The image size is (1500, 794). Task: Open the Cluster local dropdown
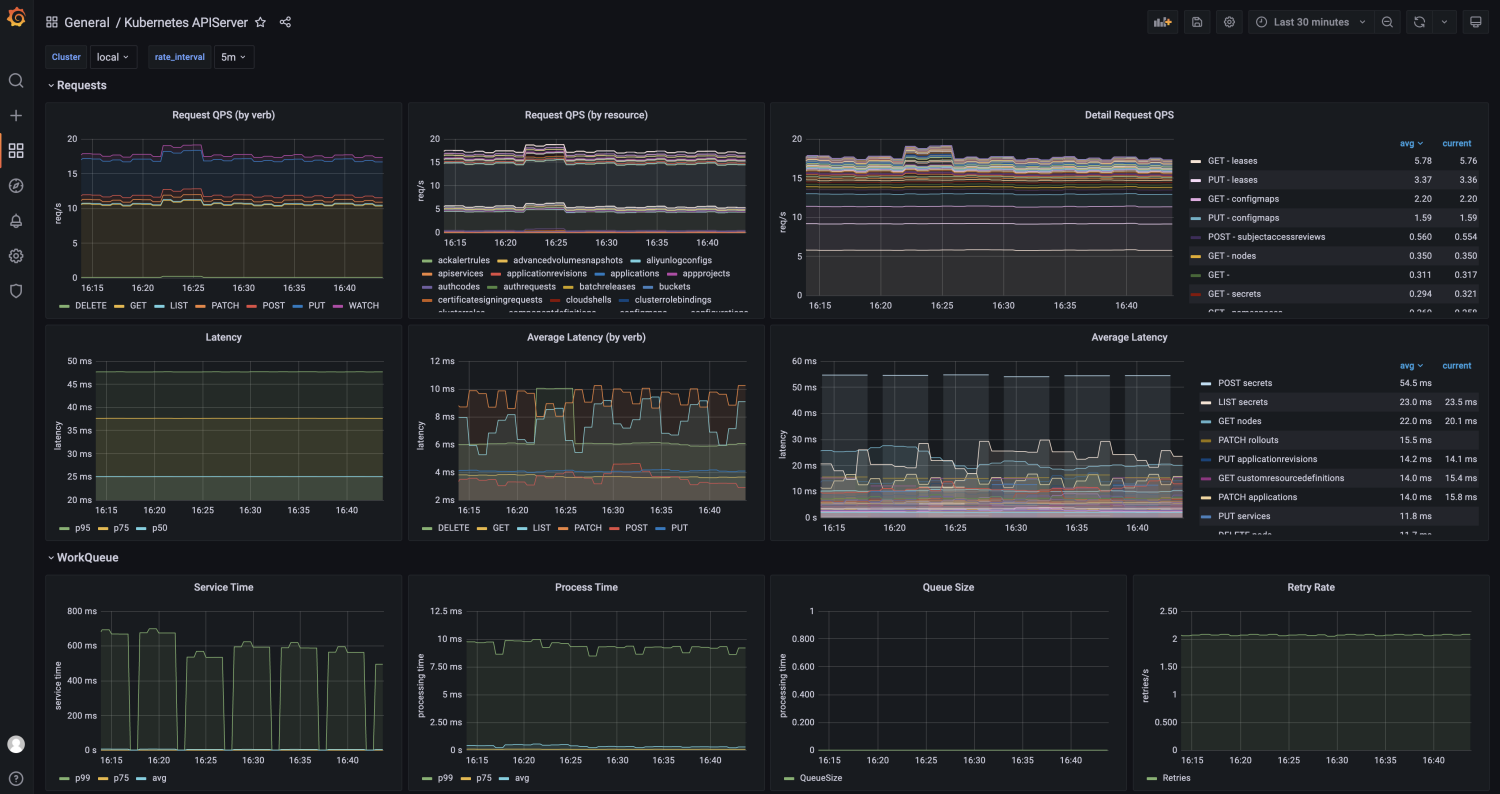113,57
